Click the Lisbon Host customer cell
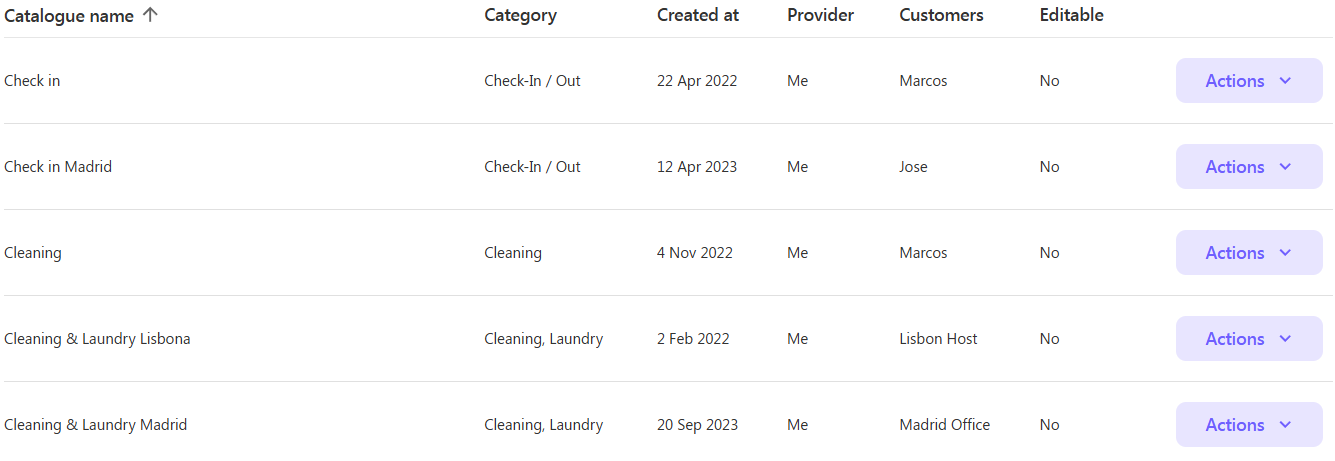Viewport: 1335px width, 461px height. point(938,339)
